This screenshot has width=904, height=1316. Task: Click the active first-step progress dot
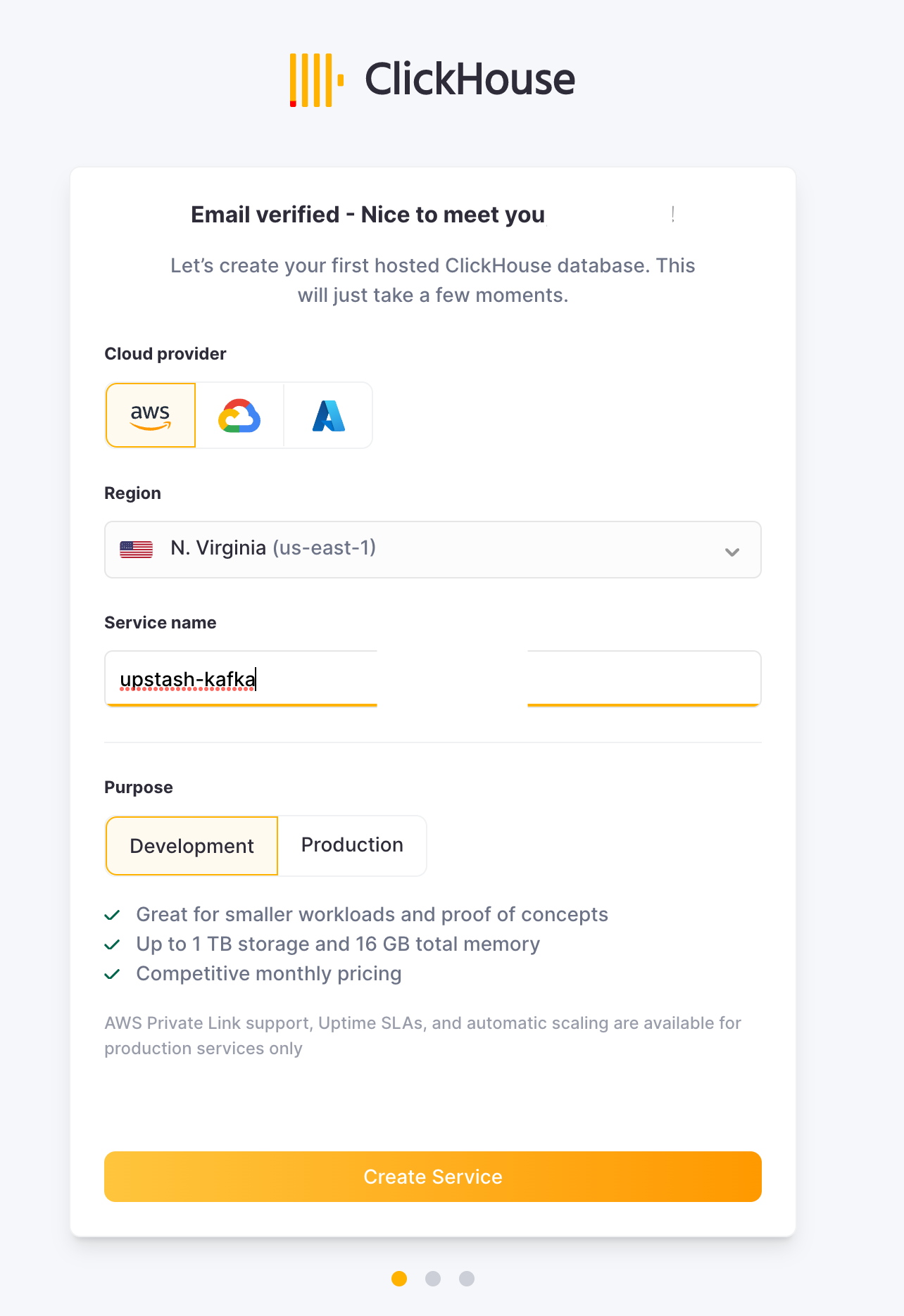(x=398, y=1279)
